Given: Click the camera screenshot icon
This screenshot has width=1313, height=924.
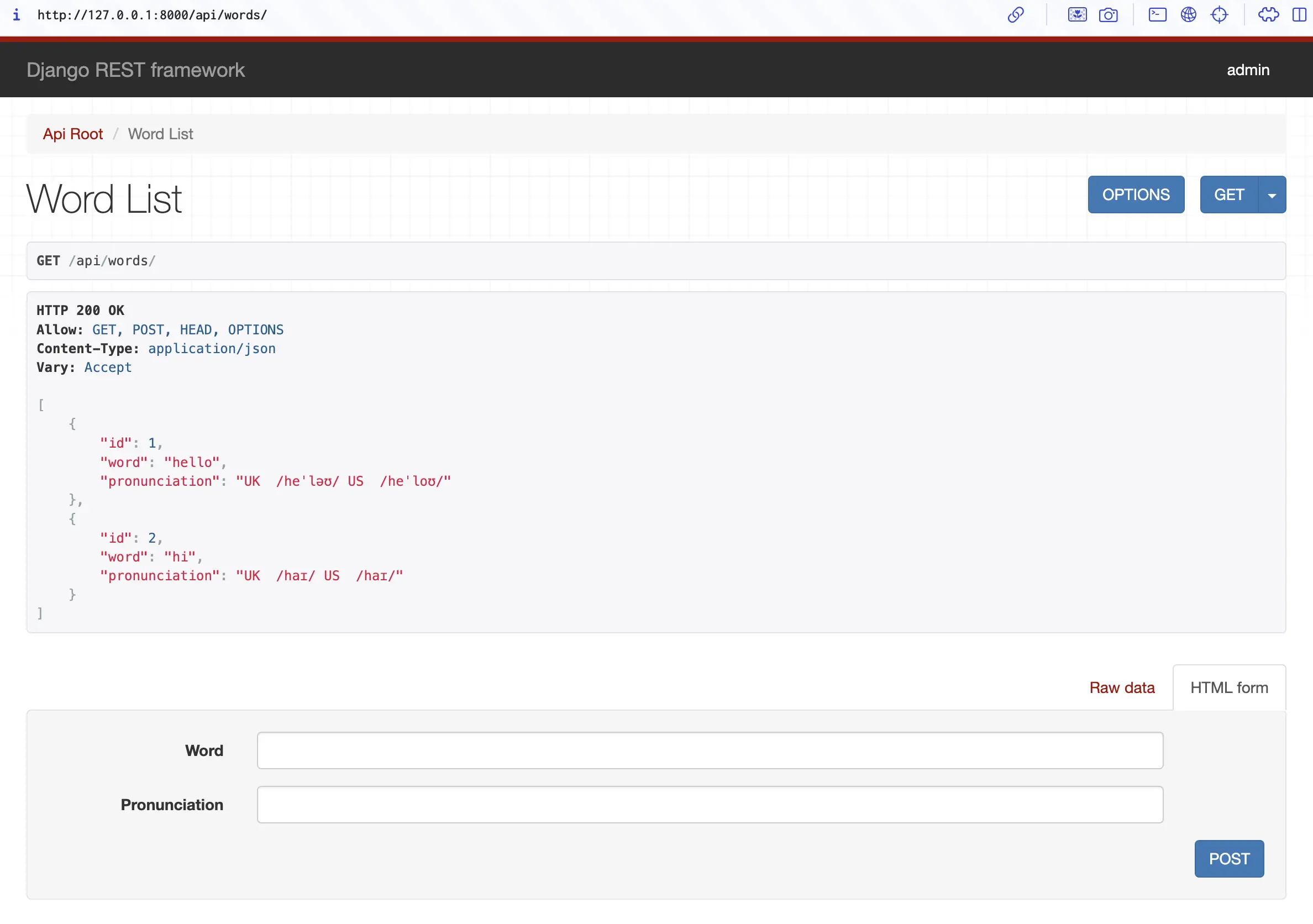Looking at the screenshot, I should [x=1107, y=15].
